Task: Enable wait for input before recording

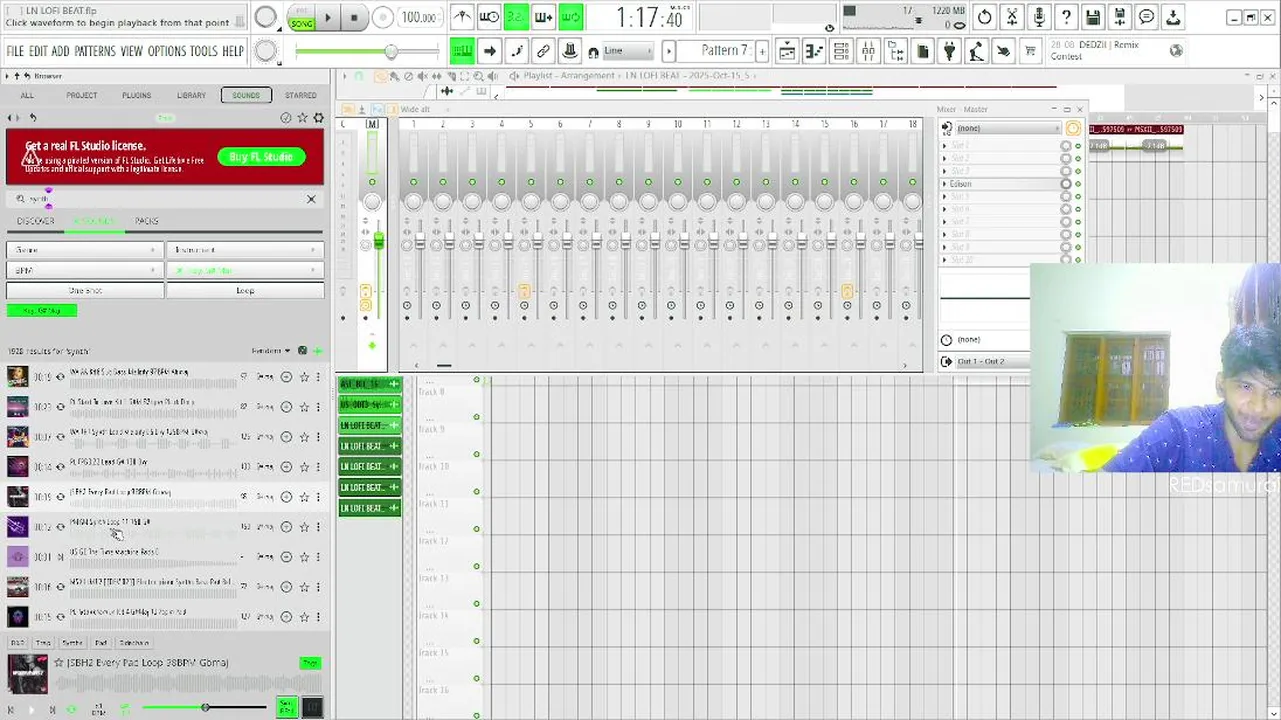Action: click(x=489, y=17)
